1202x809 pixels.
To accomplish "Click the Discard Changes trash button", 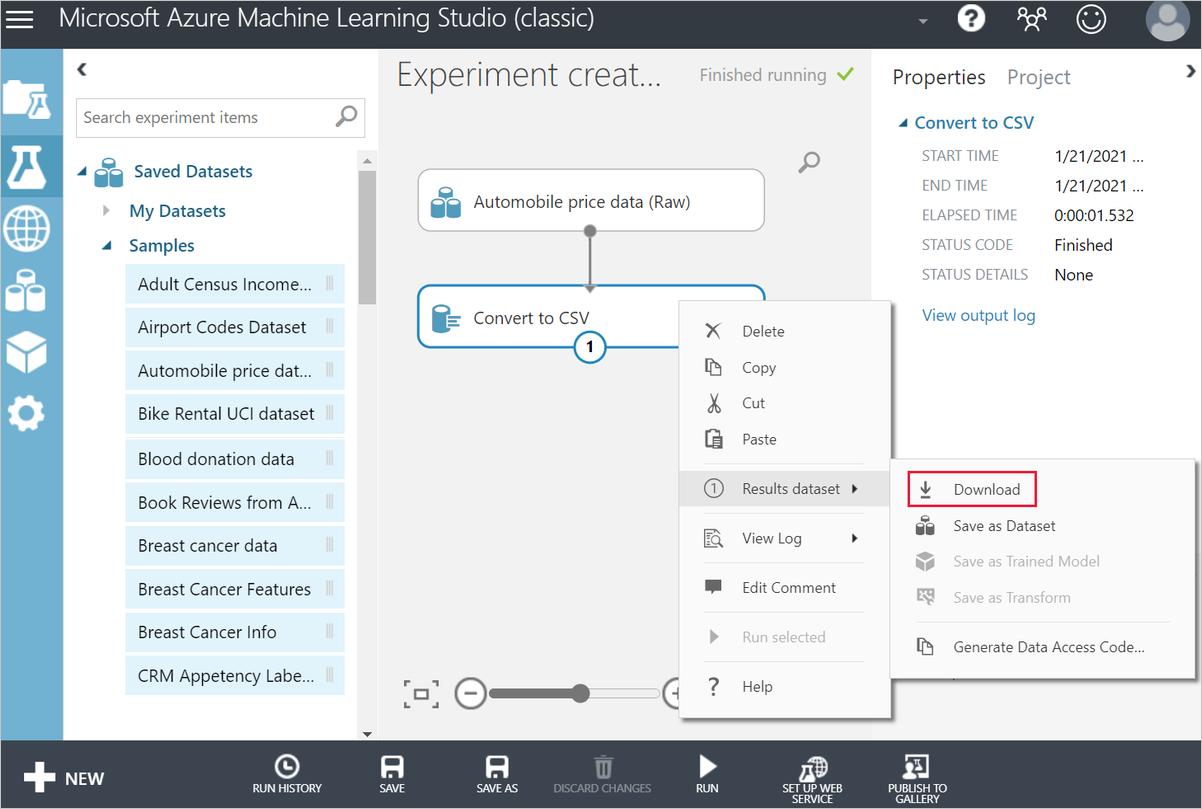I will tap(602, 774).
